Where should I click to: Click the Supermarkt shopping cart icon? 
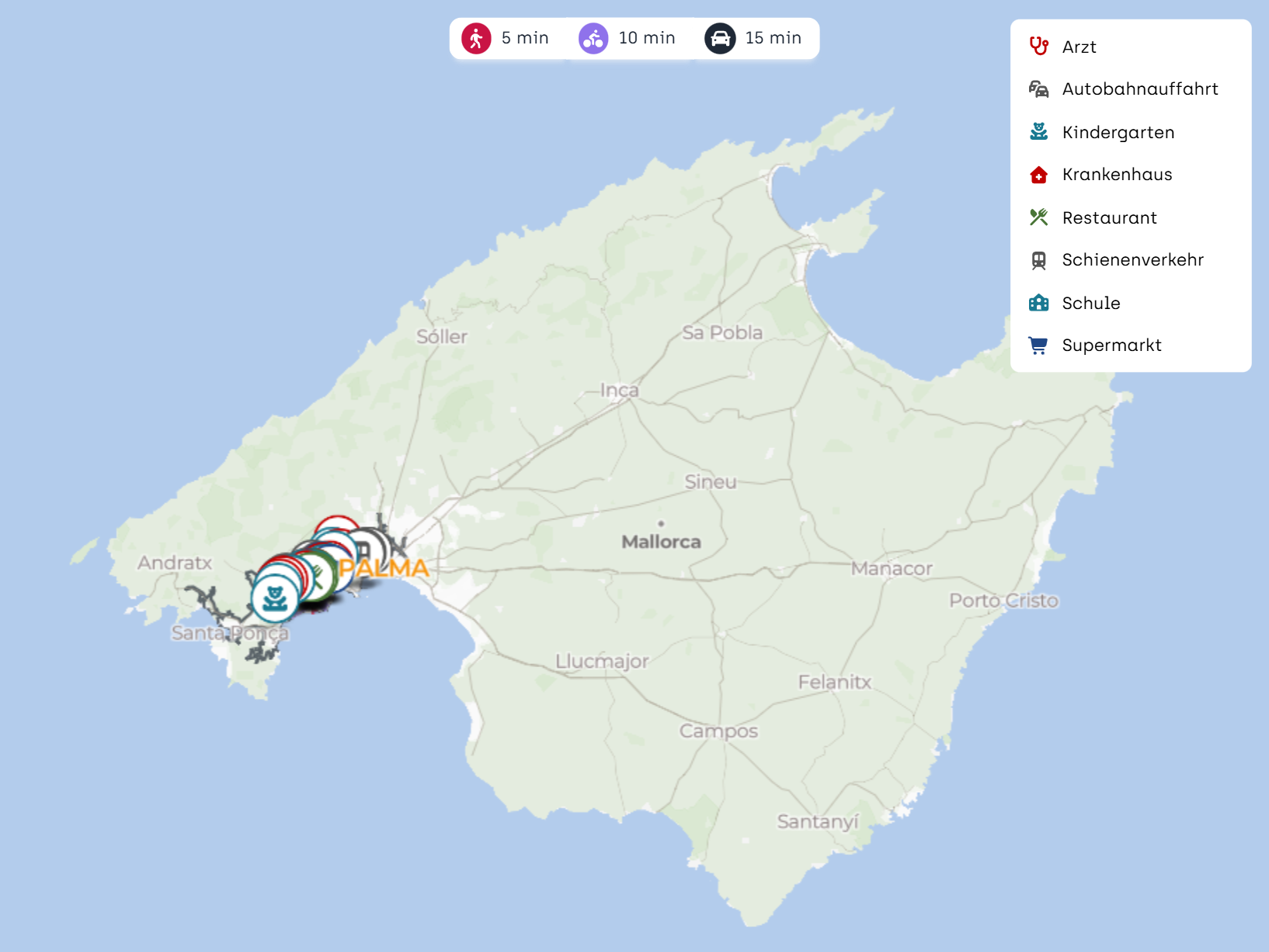click(1038, 346)
